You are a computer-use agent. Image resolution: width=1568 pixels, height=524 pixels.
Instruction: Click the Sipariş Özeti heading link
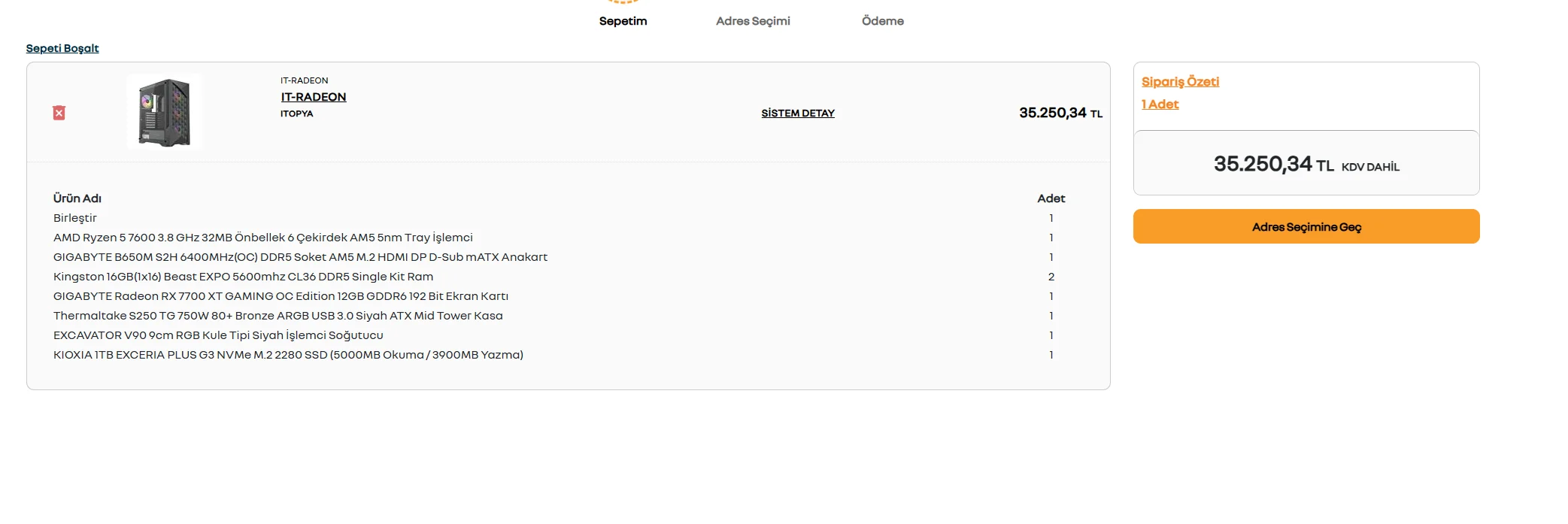(1180, 82)
